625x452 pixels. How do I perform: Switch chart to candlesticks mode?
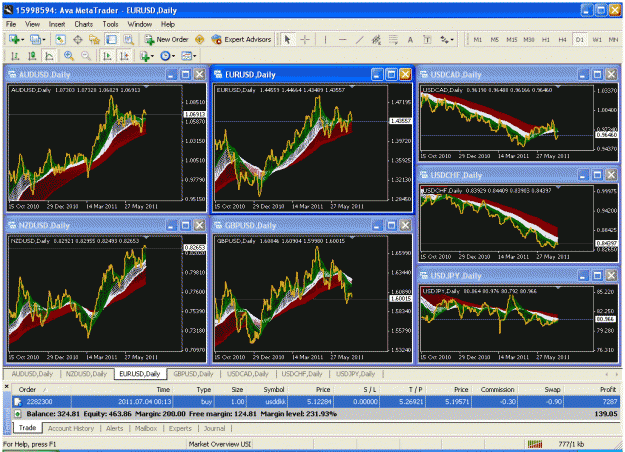click(32, 56)
